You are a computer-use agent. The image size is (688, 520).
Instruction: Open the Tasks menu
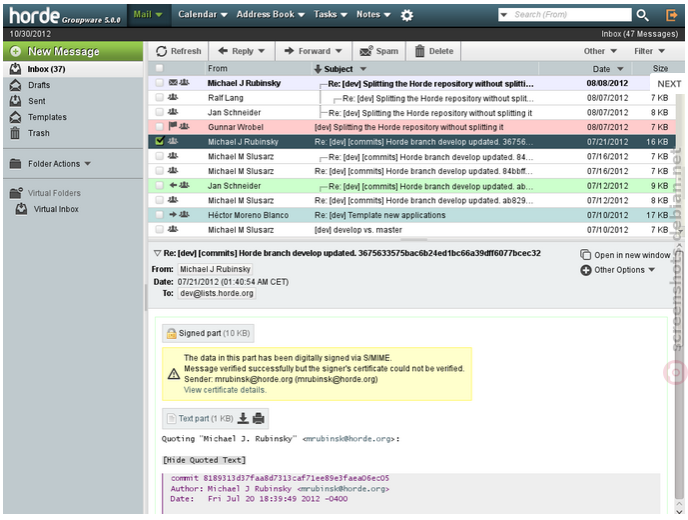[x=330, y=14]
